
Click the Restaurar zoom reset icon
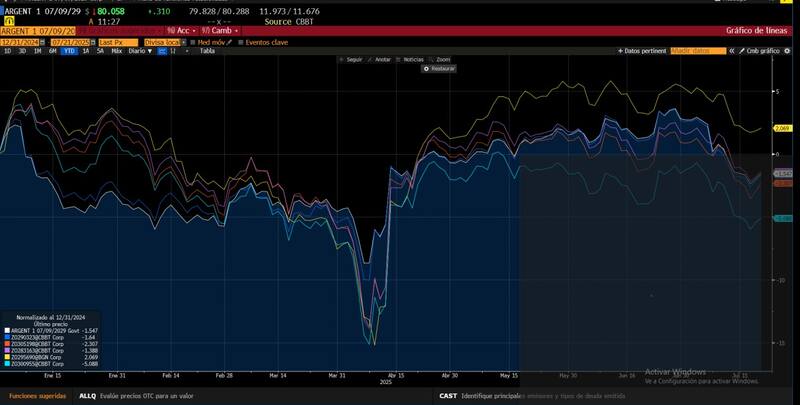tap(426, 68)
